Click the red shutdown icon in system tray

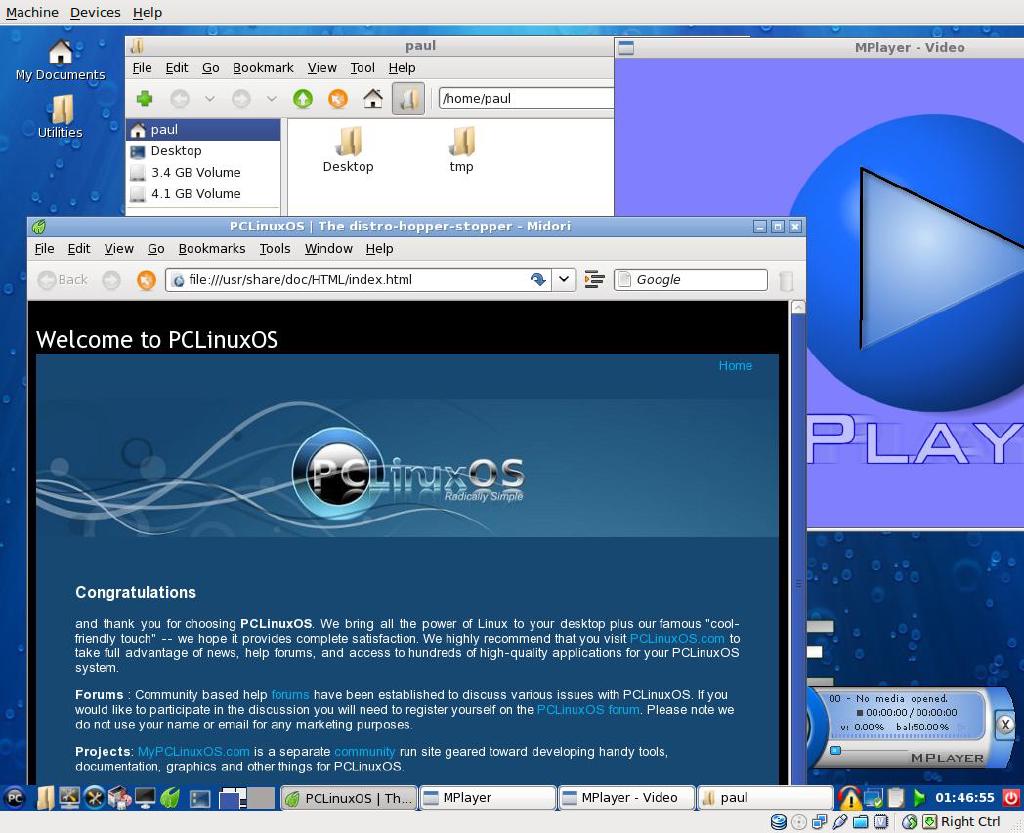[1013, 798]
